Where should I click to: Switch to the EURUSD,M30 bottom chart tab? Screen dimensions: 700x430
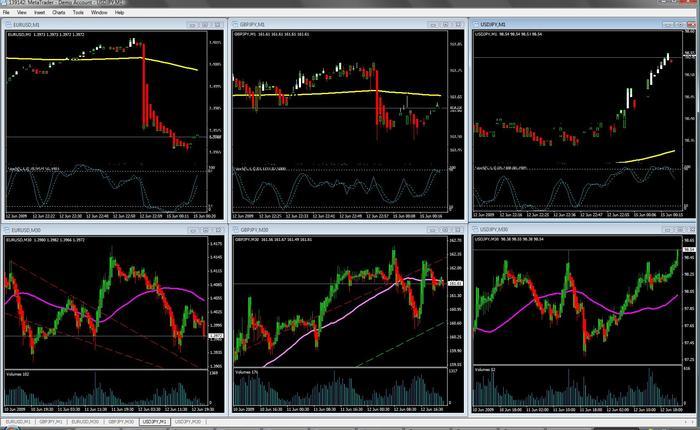pos(85,422)
